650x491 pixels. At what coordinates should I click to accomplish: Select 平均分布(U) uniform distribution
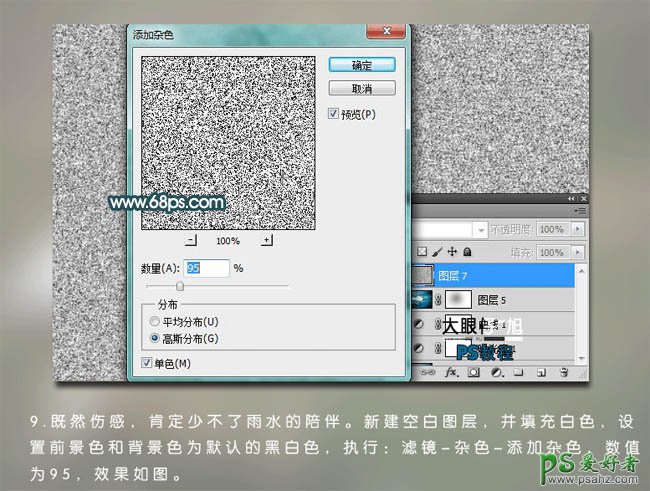[153, 322]
